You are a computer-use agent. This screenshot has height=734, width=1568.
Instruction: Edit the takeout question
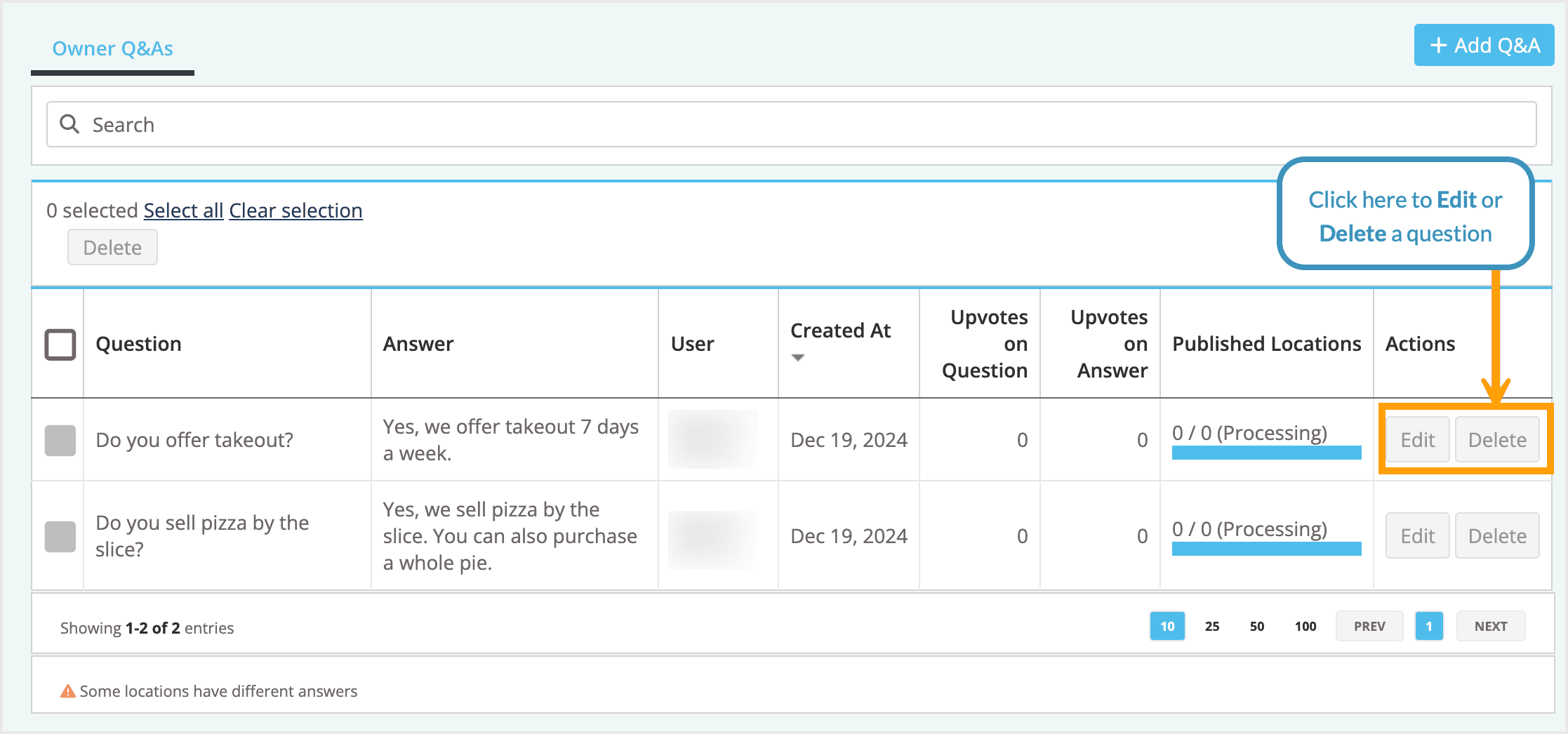[x=1417, y=439]
